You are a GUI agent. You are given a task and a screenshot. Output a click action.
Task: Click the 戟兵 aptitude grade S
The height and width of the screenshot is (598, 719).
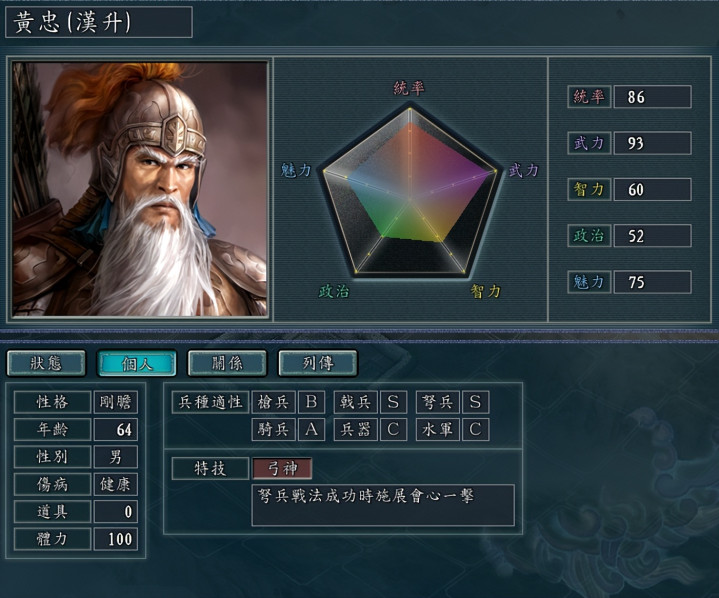tap(393, 402)
